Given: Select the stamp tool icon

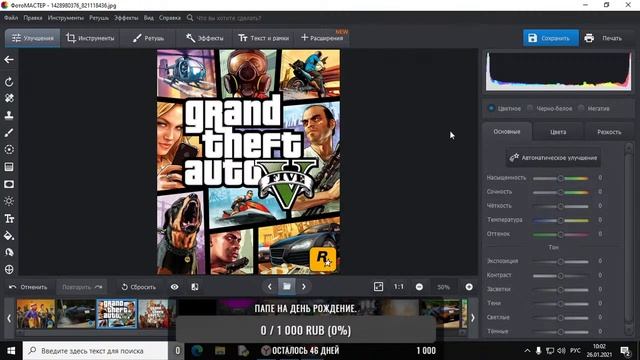Looking at the screenshot, I should (x=9, y=115).
